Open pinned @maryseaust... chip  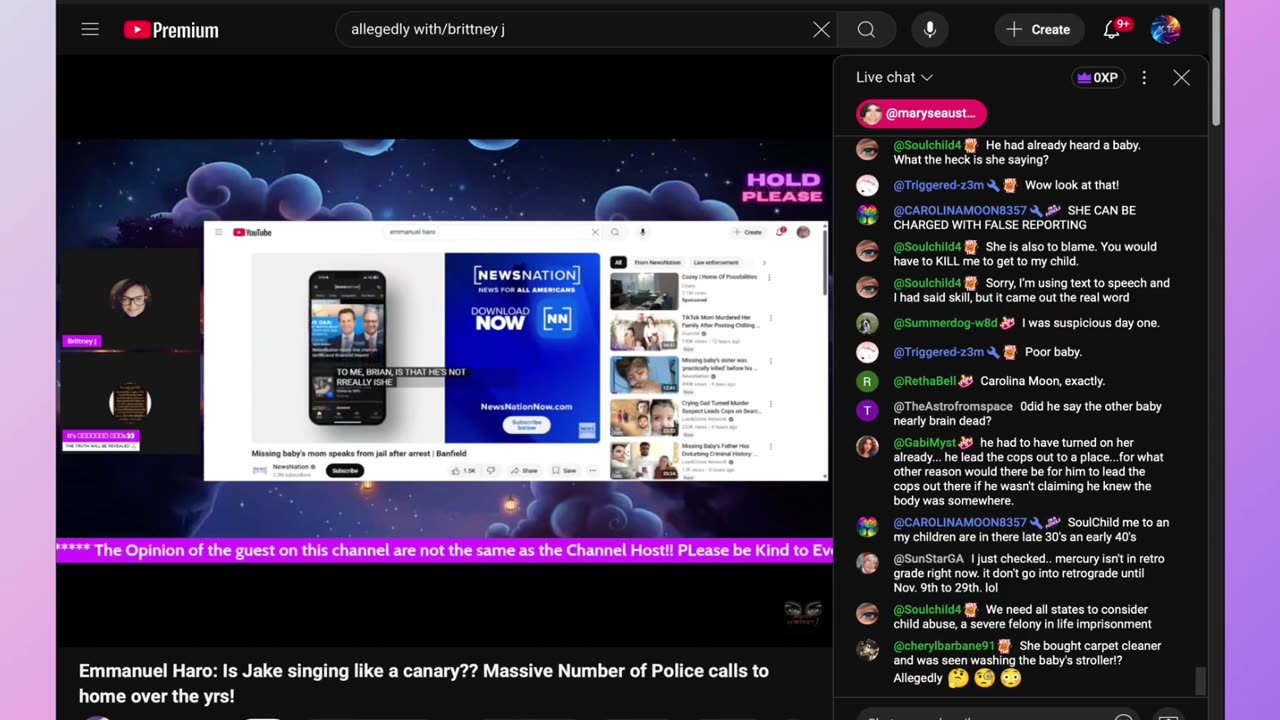coord(921,113)
